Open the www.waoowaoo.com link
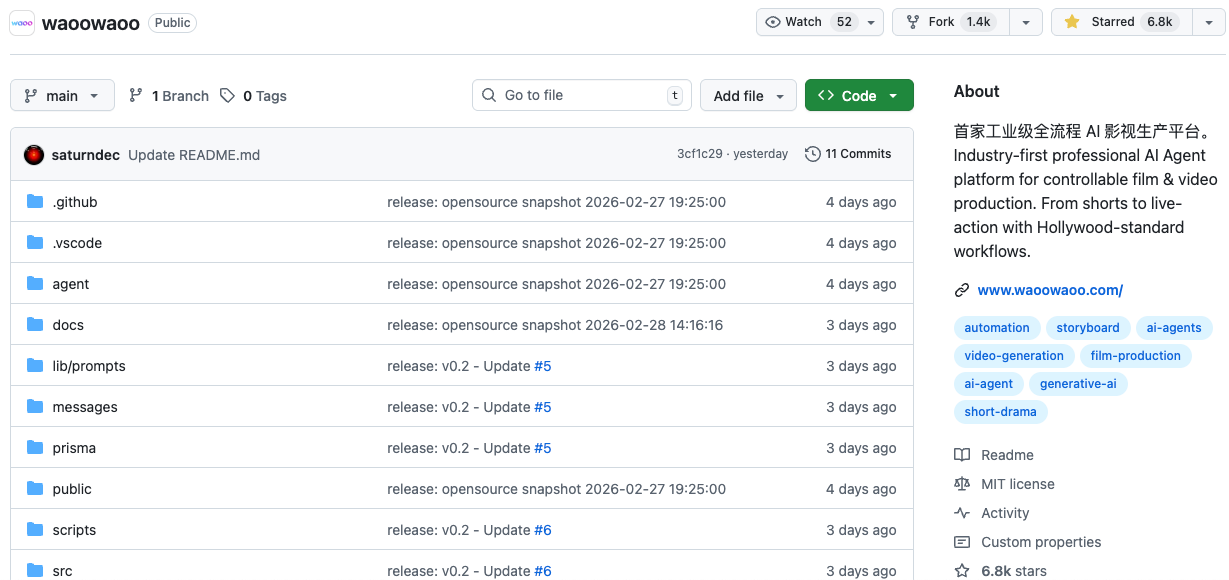Screen dimensions: 1229x580 click(1050, 290)
